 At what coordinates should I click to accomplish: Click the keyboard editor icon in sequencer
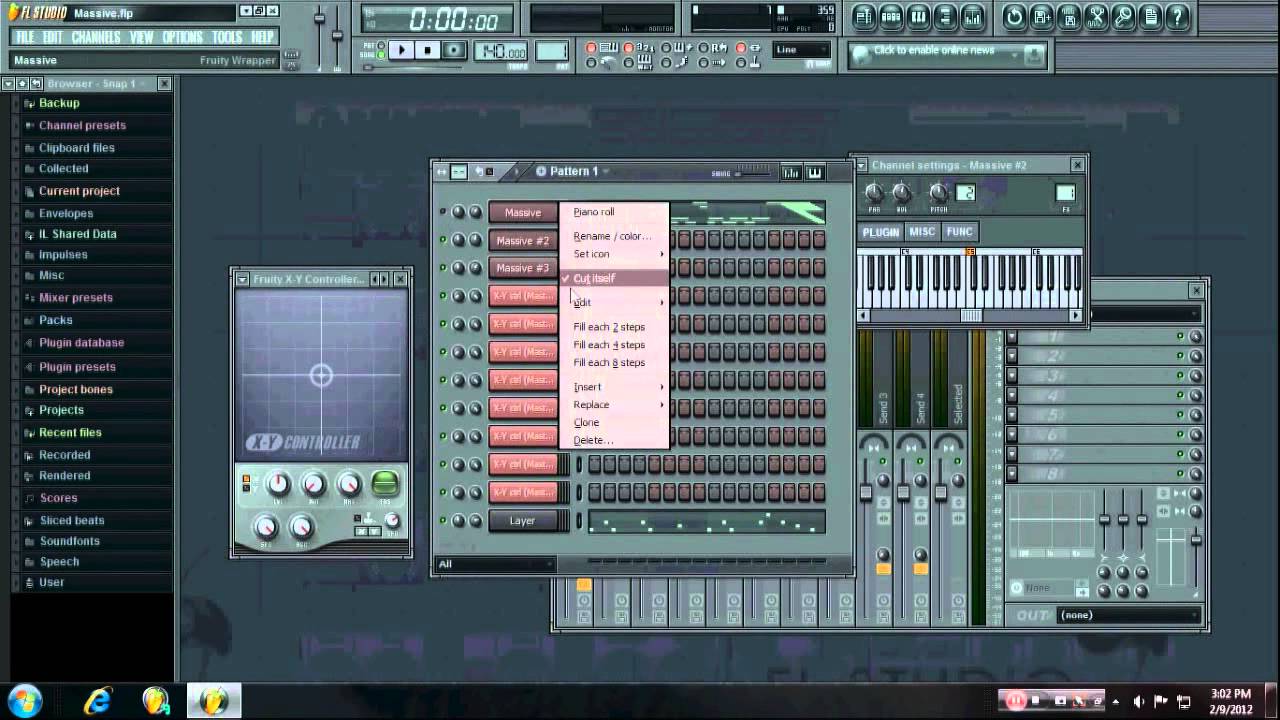[x=815, y=172]
